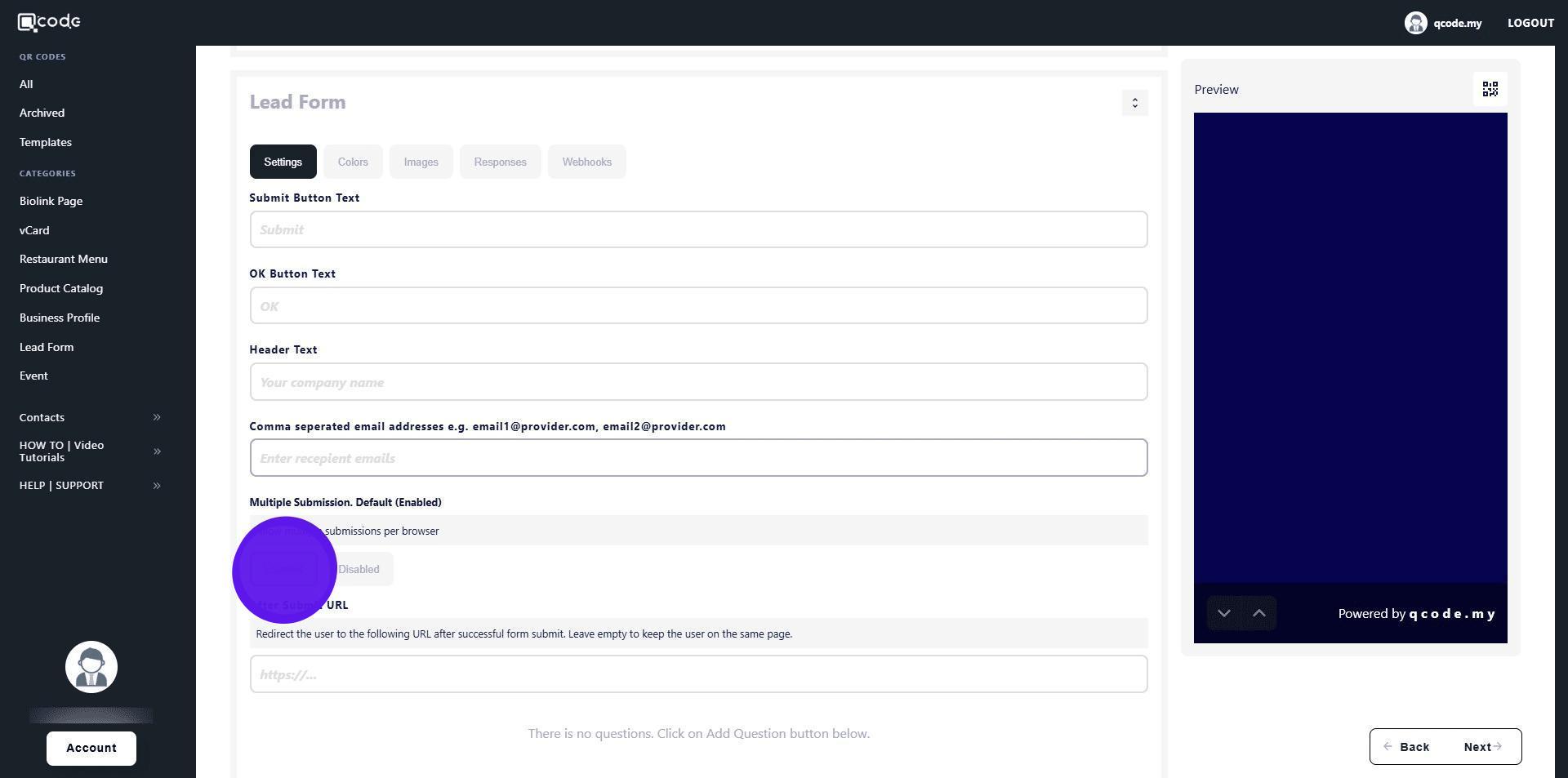
Task: Click the preview up chevron arrow
Action: coord(1258,614)
